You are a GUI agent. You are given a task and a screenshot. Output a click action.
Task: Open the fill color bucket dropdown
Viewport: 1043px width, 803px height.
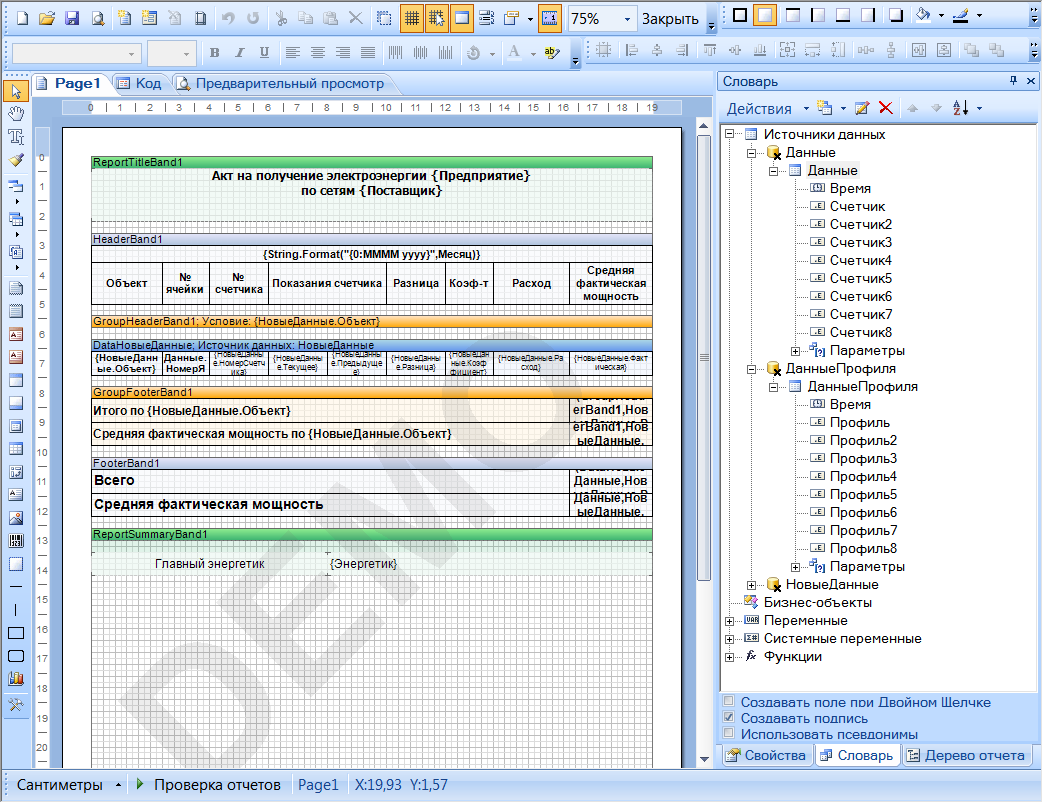click(x=941, y=15)
